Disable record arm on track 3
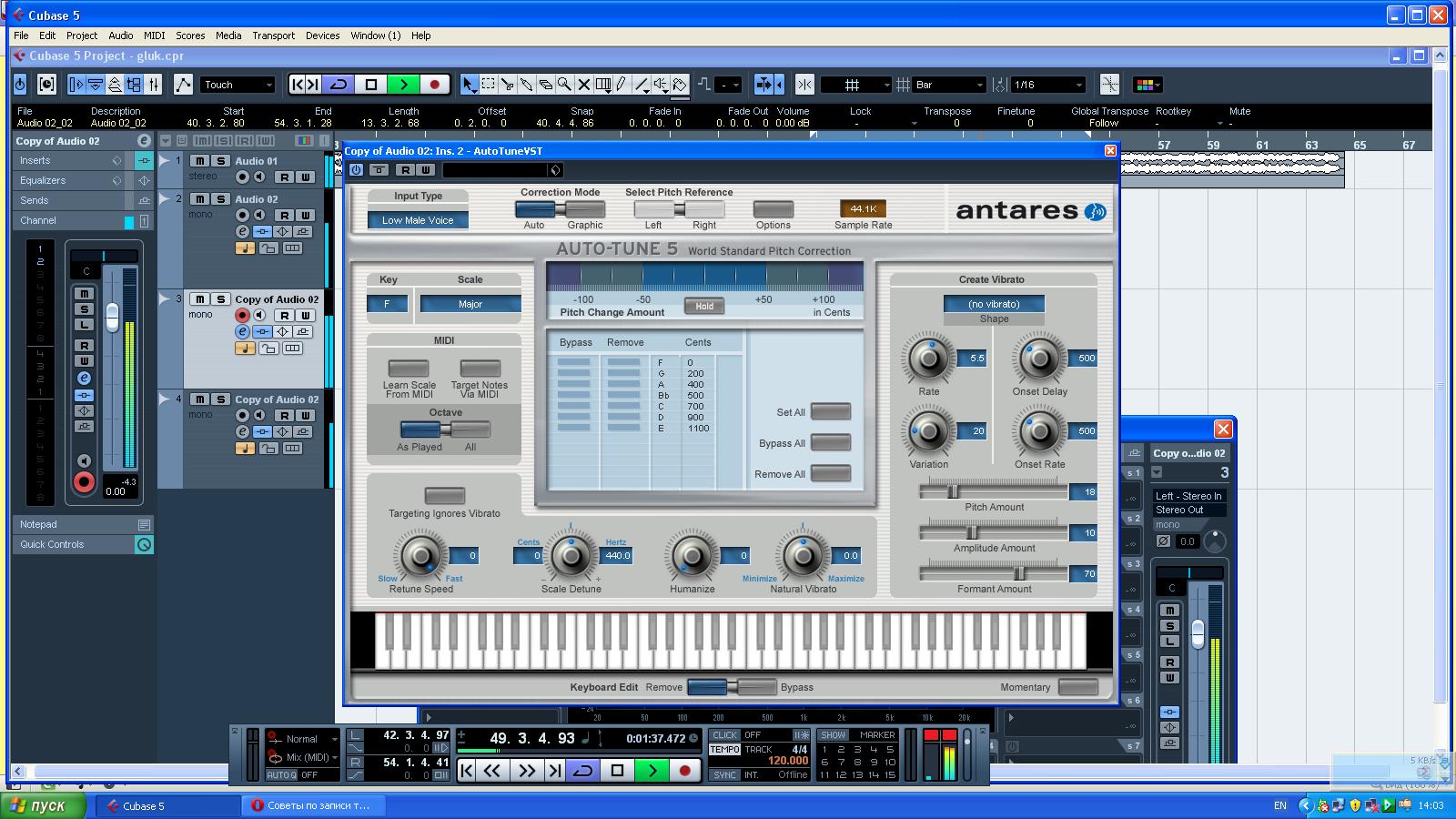The height and width of the screenshot is (819, 1456). tap(242, 316)
